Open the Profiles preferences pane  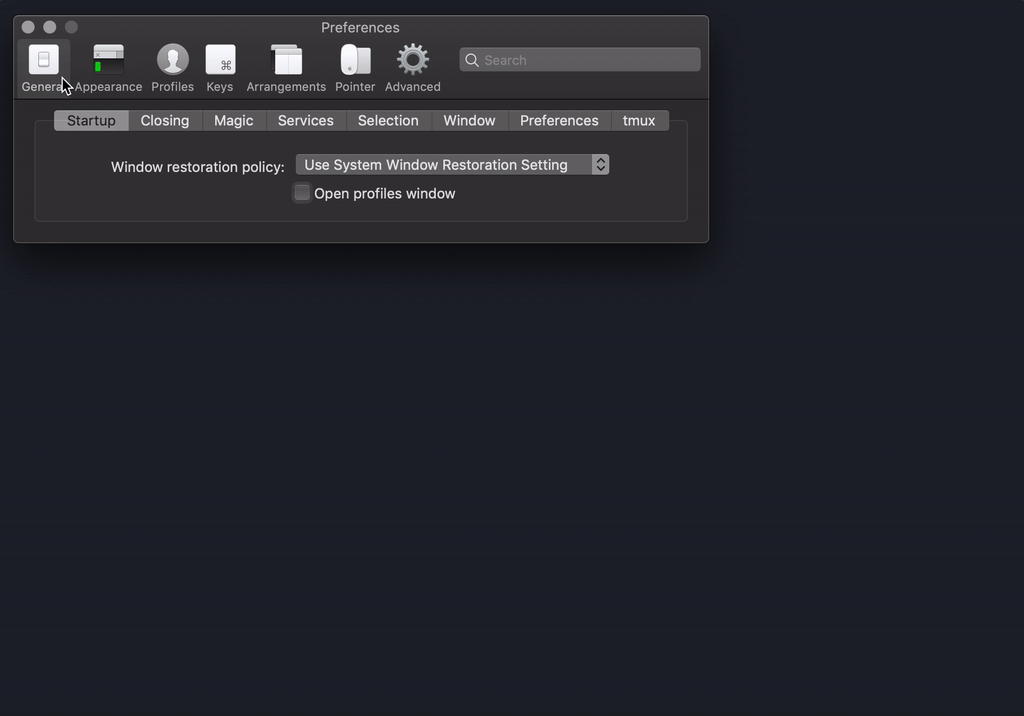172,60
